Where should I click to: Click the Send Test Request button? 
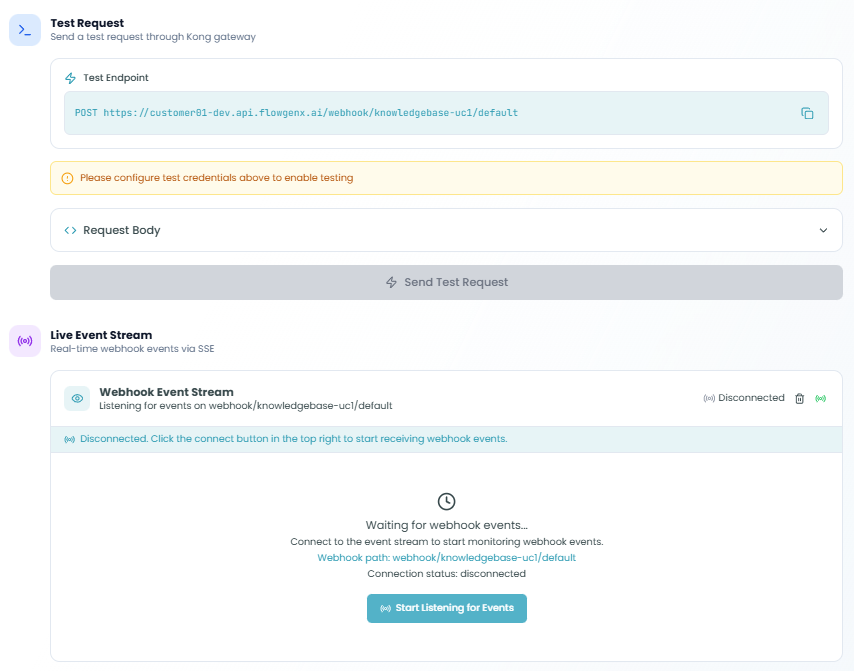click(x=446, y=282)
